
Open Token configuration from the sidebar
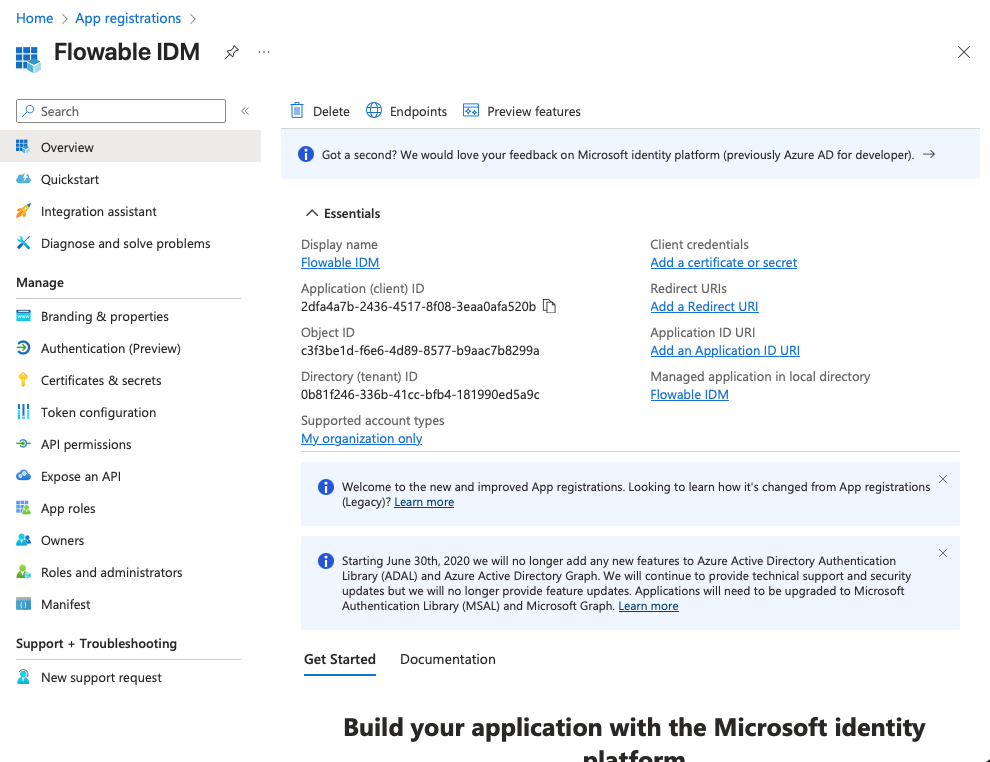pyautogui.click(x=97, y=412)
